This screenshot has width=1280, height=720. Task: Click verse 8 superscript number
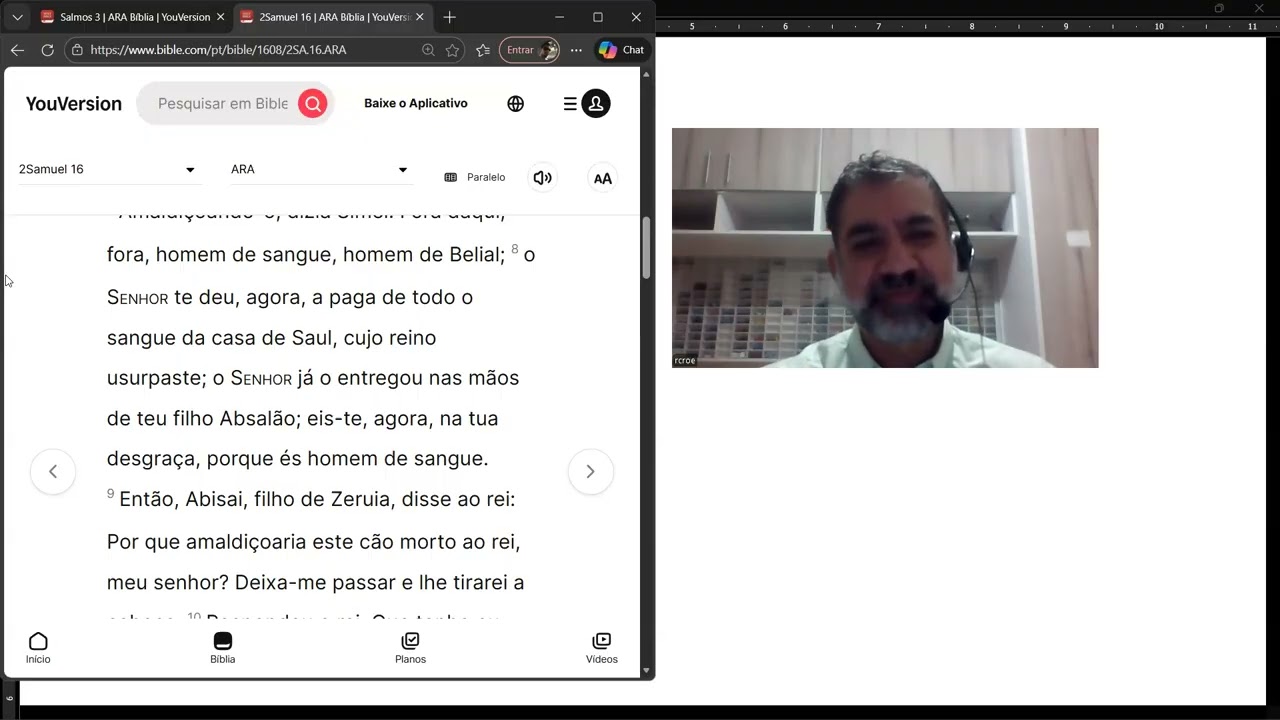coord(515,249)
